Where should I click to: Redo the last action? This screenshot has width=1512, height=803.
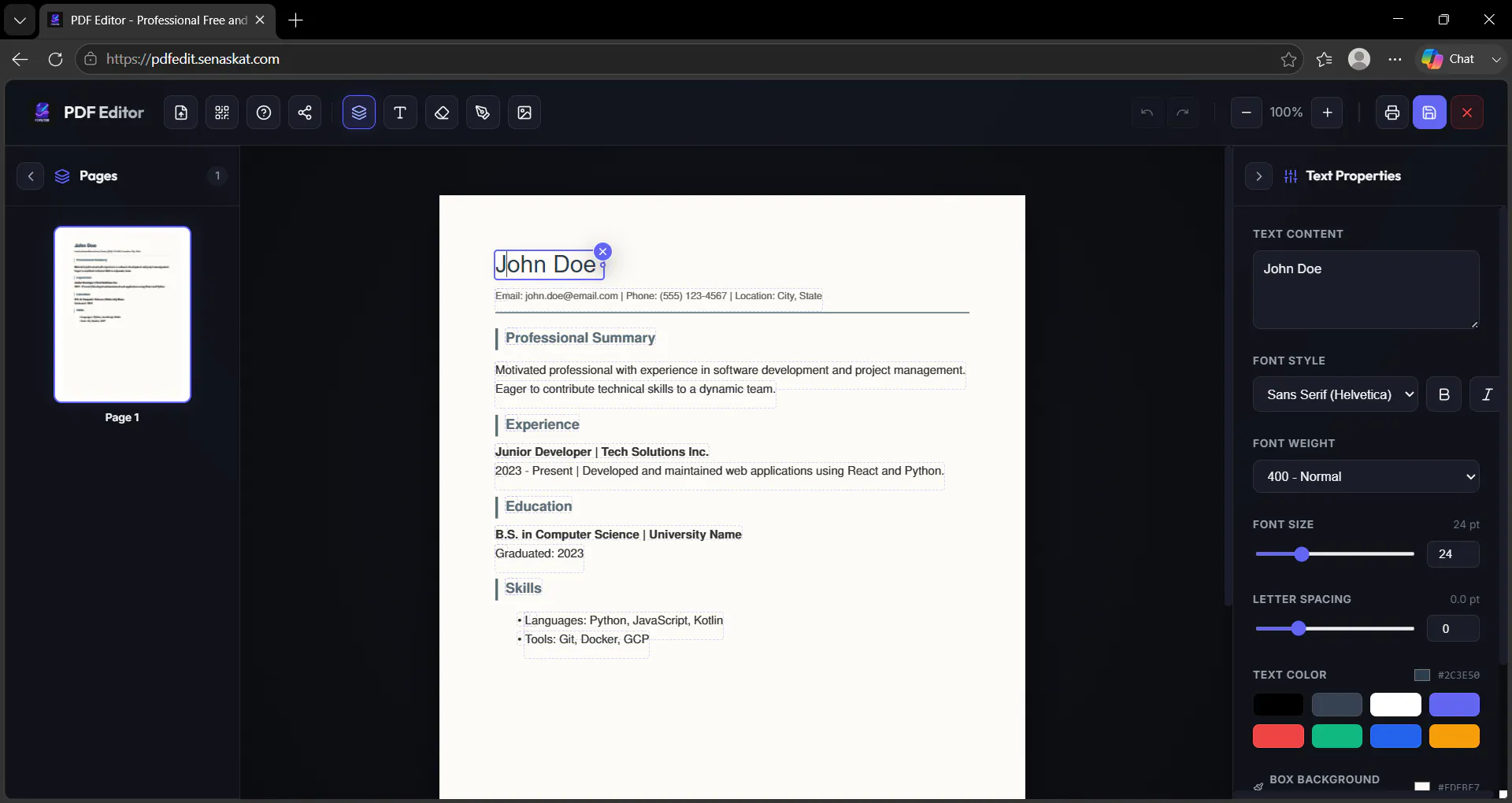[1183, 113]
